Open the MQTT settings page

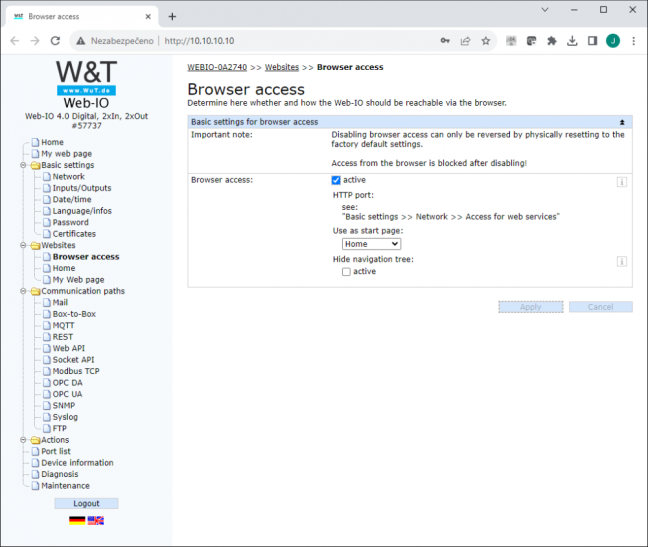pyautogui.click(x=63, y=326)
